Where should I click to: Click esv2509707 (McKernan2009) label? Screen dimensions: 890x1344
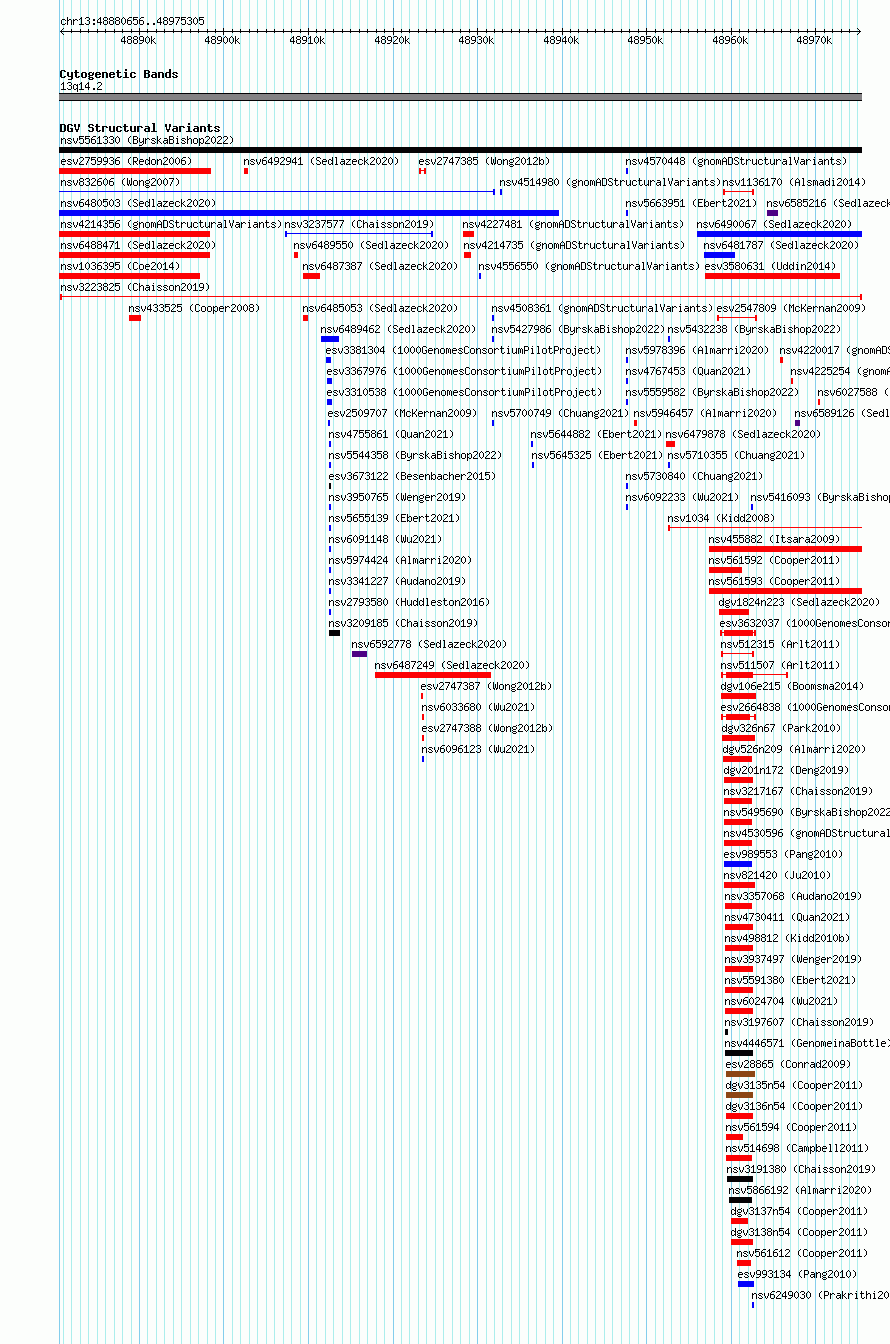coord(403,413)
